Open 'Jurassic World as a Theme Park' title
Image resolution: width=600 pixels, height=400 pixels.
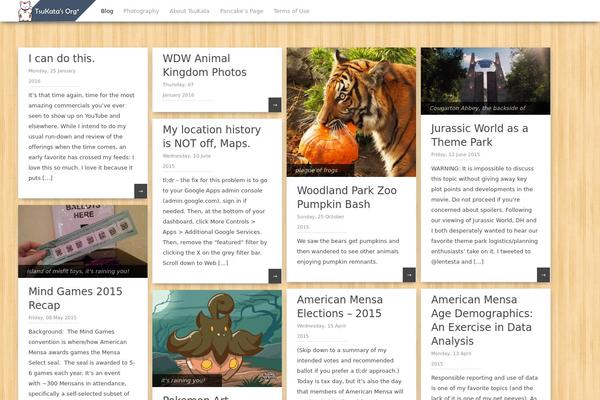coord(479,135)
